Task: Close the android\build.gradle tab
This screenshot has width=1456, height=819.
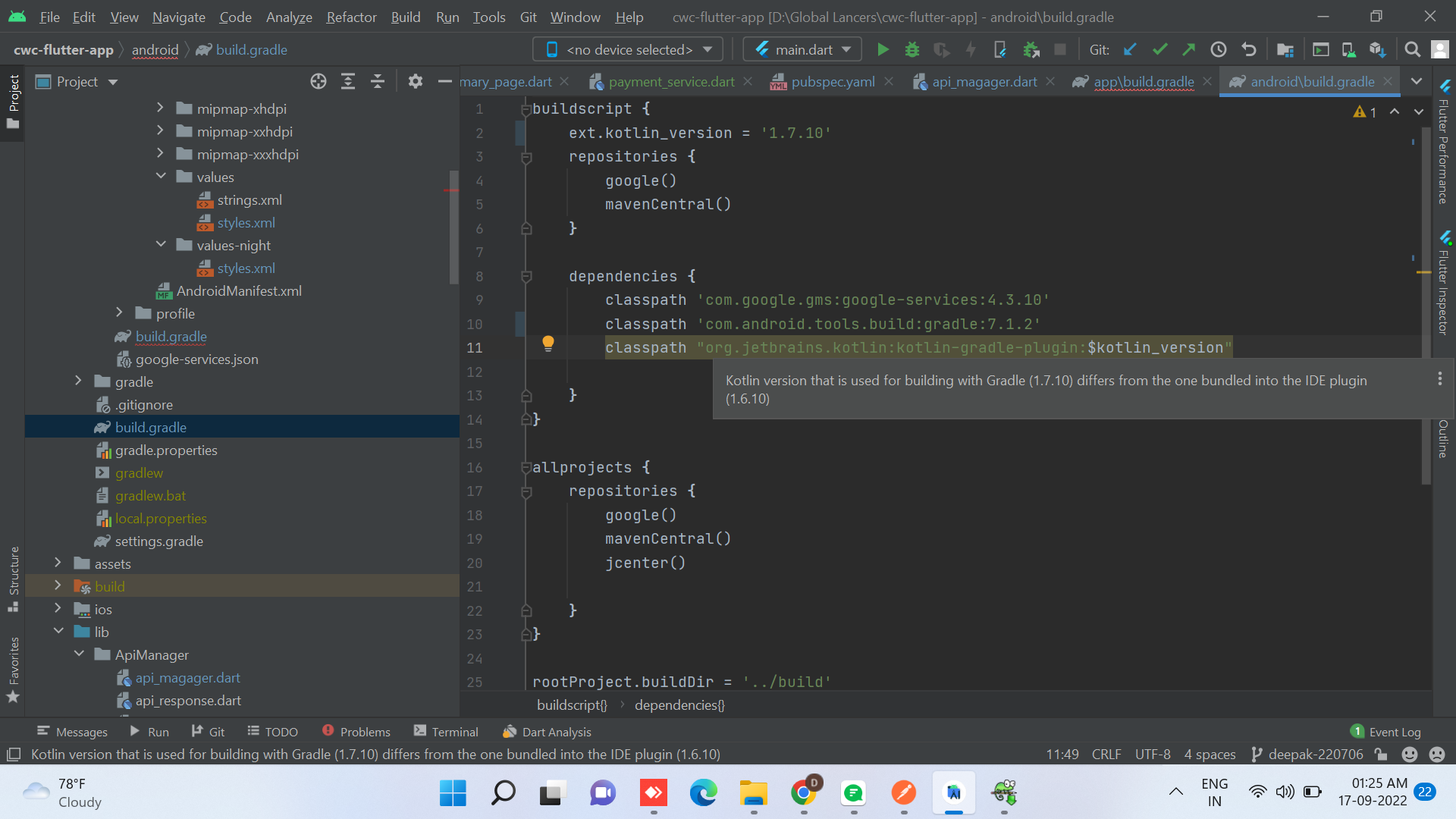Action: 1388,81
